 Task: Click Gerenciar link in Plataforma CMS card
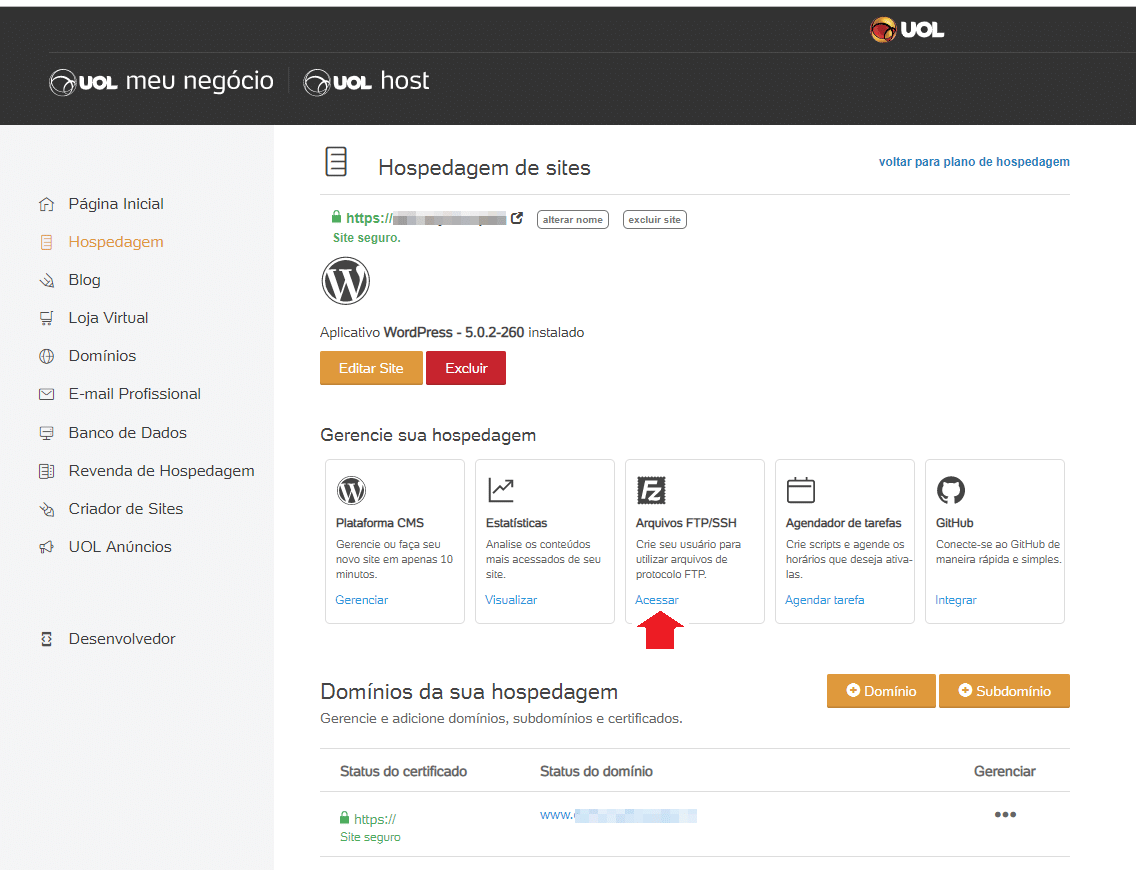coord(362,600)
